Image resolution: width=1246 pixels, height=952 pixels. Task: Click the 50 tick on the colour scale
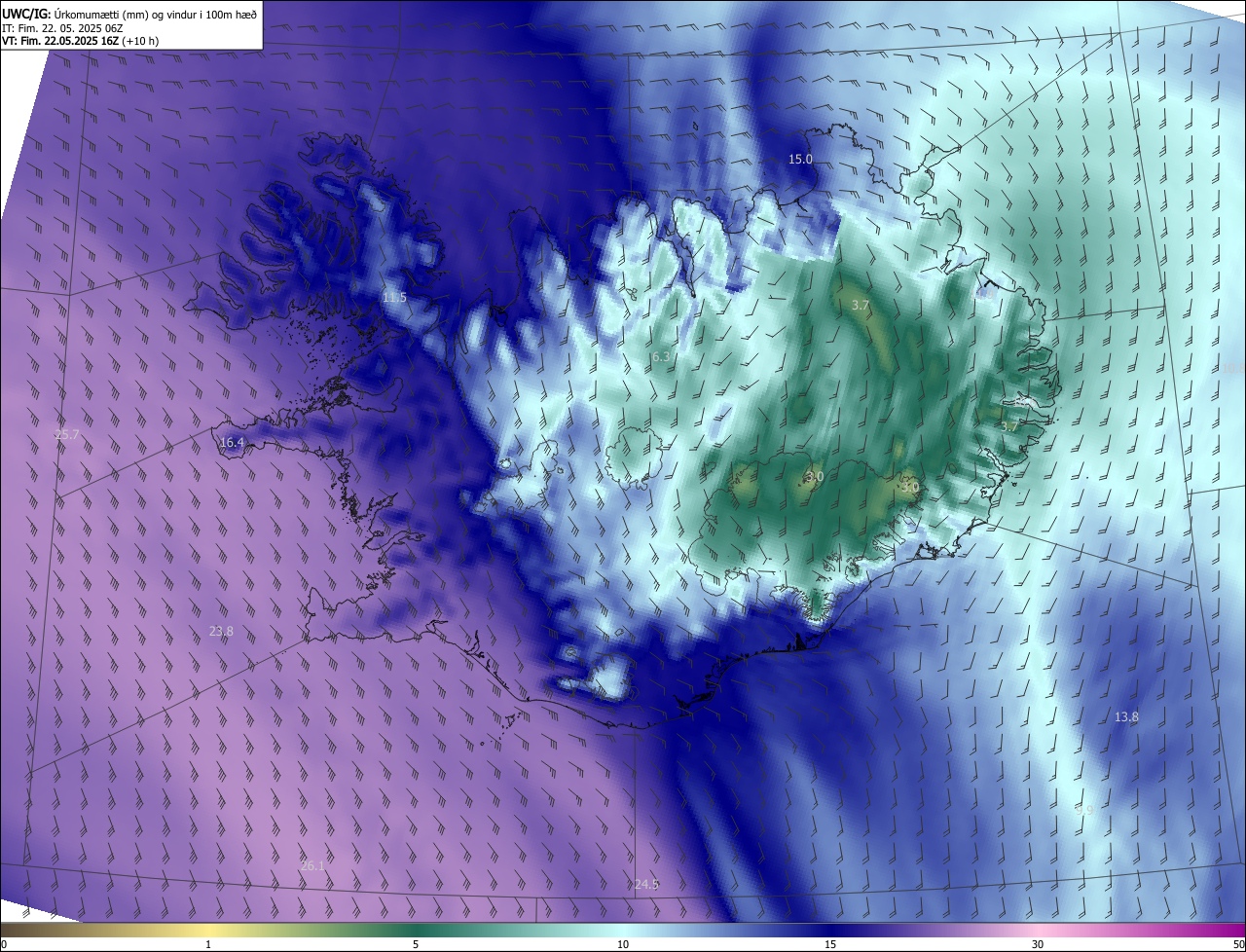pos(1238,944)
